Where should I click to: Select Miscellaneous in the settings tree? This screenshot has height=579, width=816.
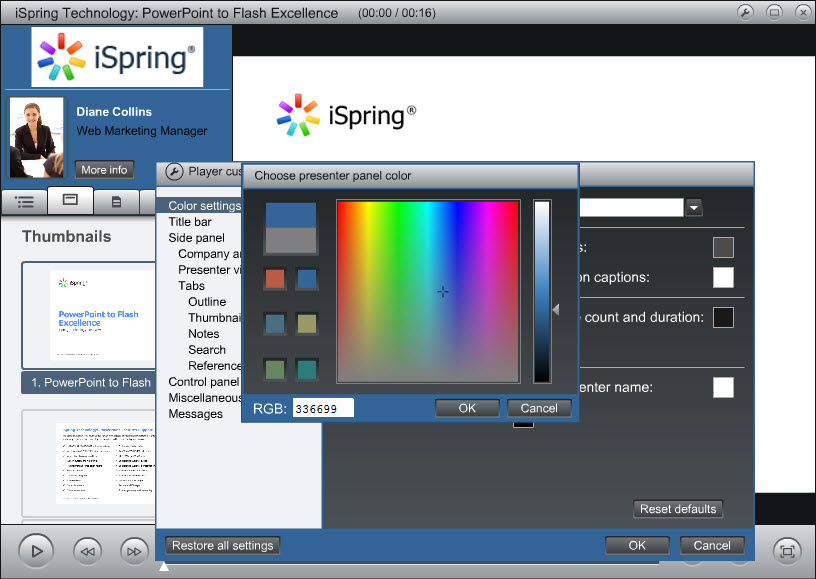pos(205,398)
